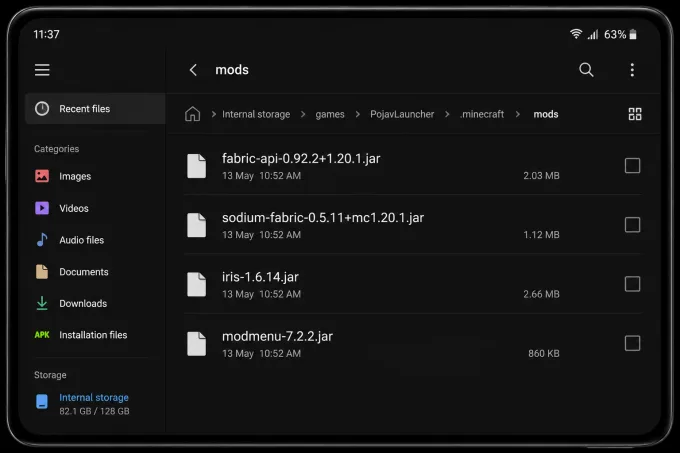Navigate to .minecraft breadcrumb folder

coord(482,114)
